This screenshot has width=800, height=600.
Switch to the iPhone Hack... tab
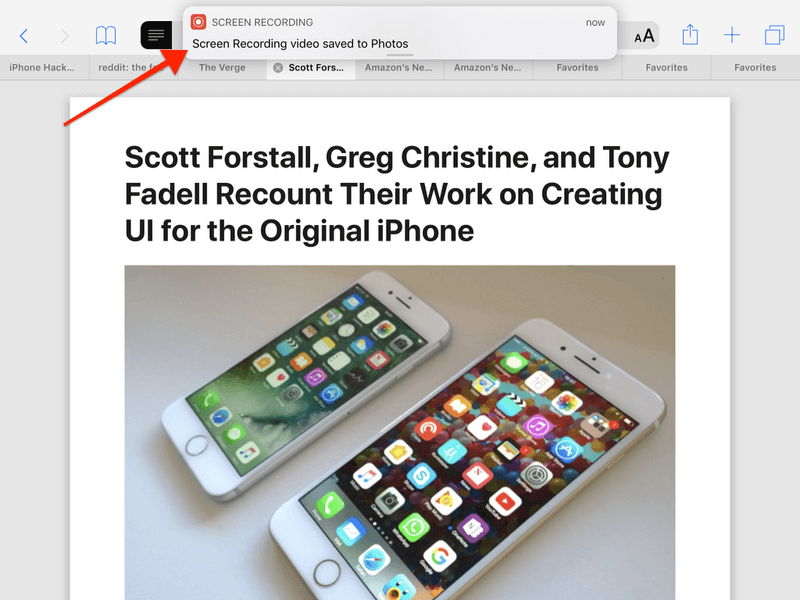coord(44,68)
